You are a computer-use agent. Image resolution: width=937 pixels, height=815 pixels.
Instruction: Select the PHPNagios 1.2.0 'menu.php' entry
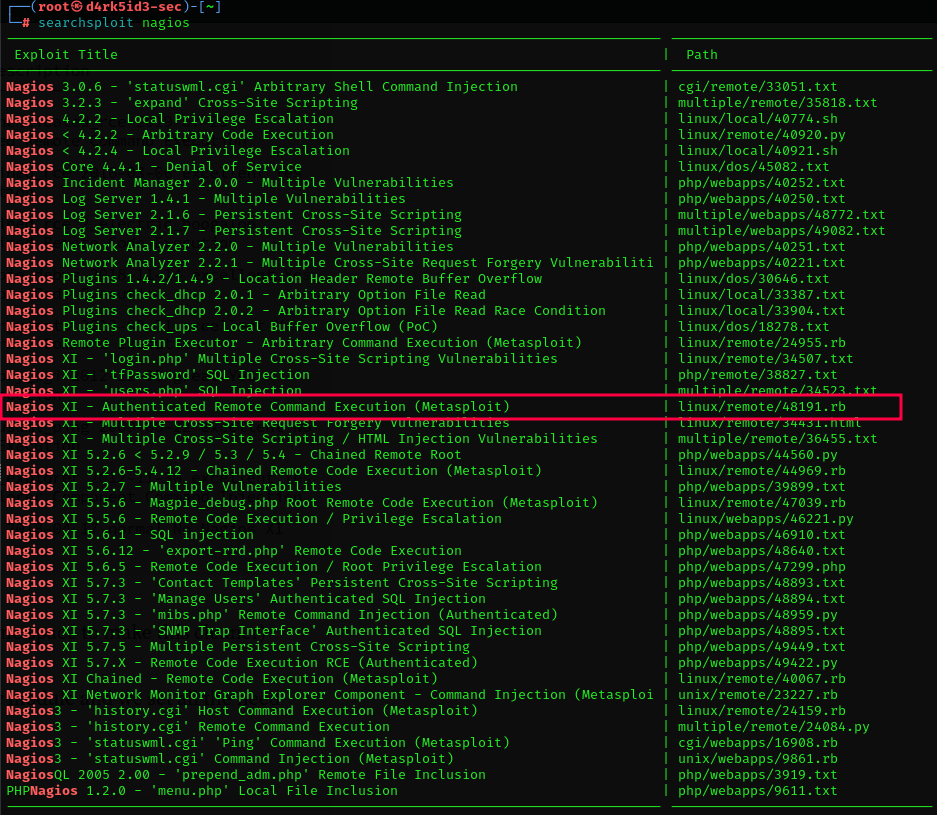point(202,791)
